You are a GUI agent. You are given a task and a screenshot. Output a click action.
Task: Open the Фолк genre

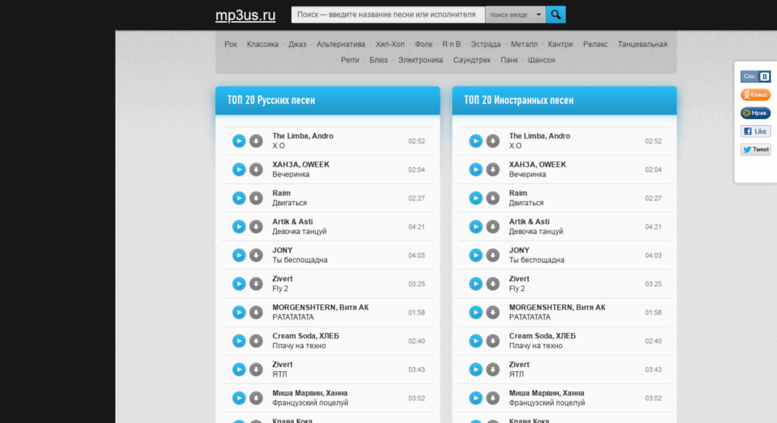(424, 44)
